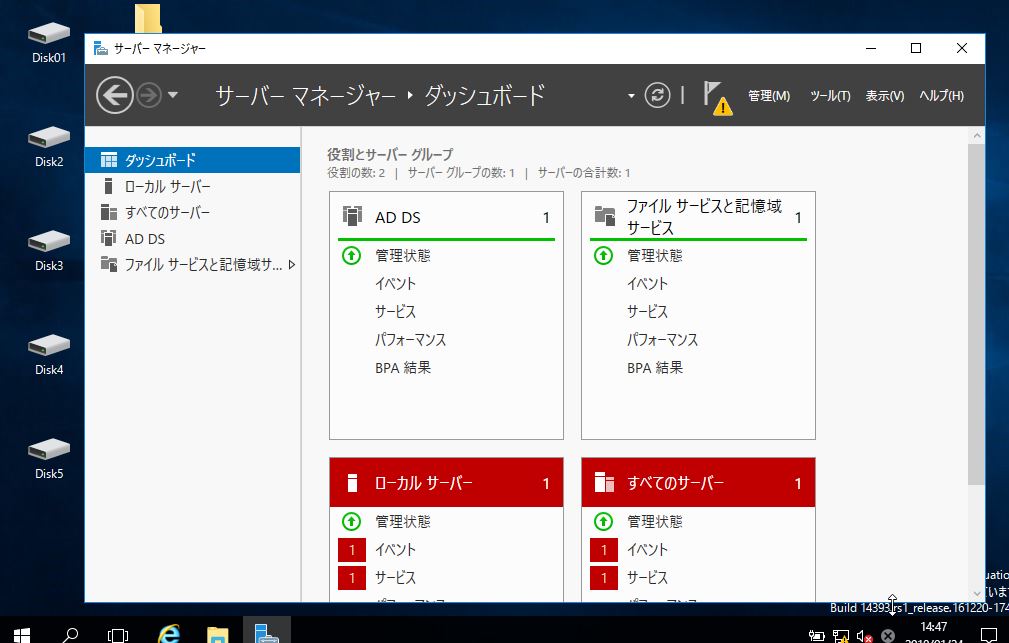Screen dimensions: 1009x643
Task: Open イベント in the AD DS tile
Action: [396, 284]
